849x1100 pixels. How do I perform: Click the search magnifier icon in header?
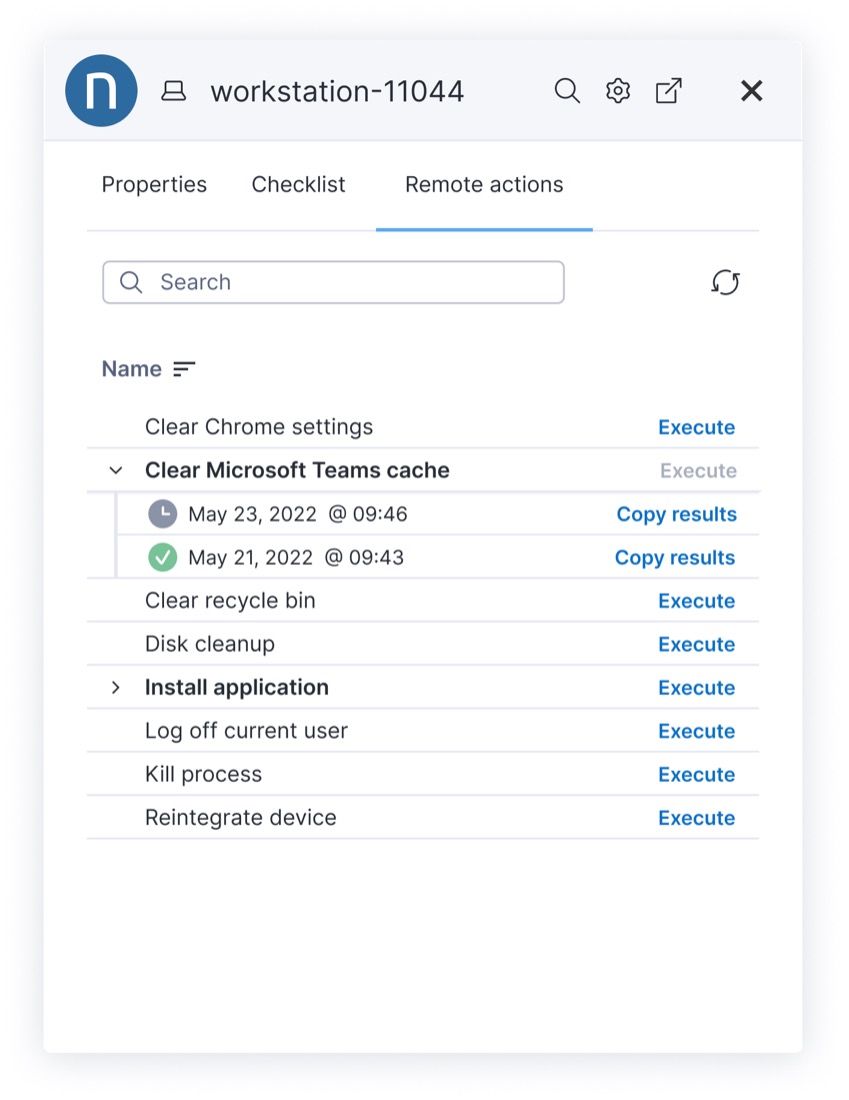[x=567, y=91]
